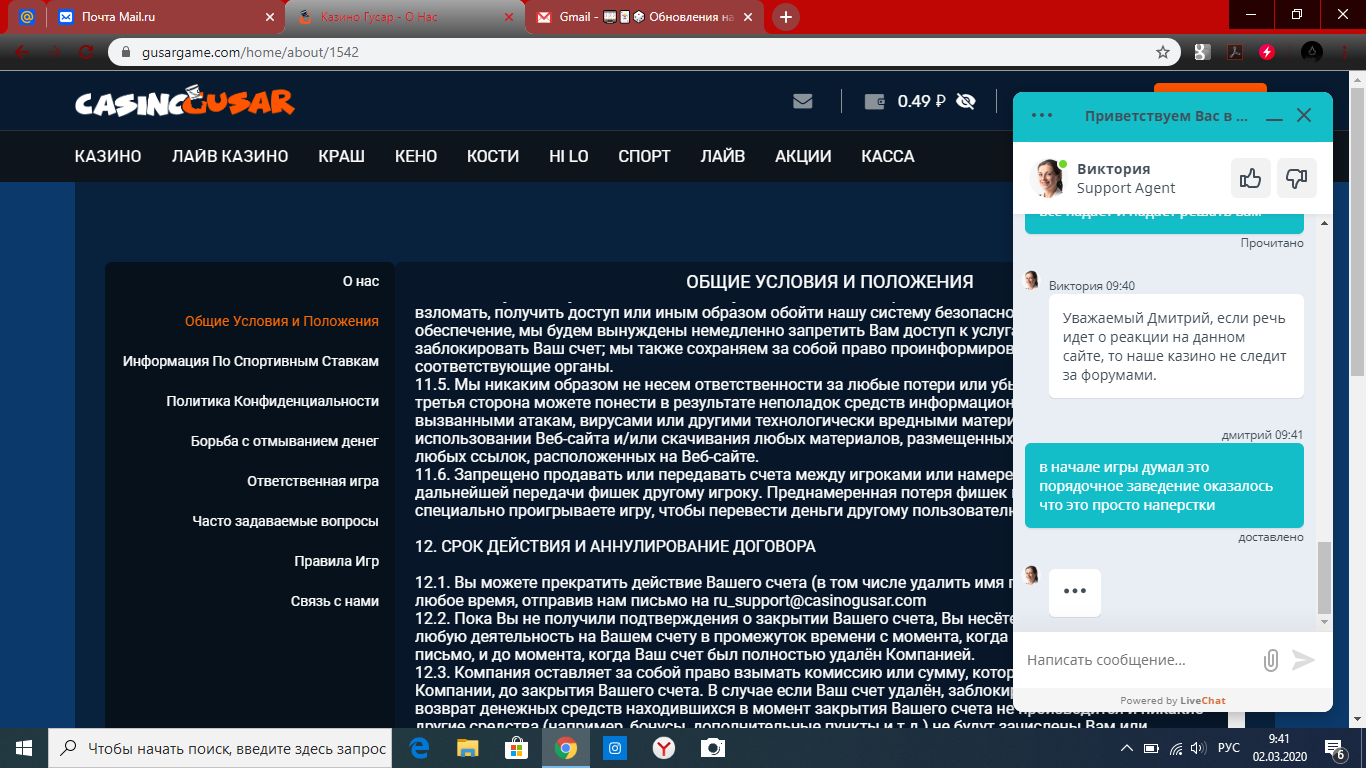Click agent Виктория's avatar in chat header
Viewport: 1366px width, 768px height.
(1047, 178)
